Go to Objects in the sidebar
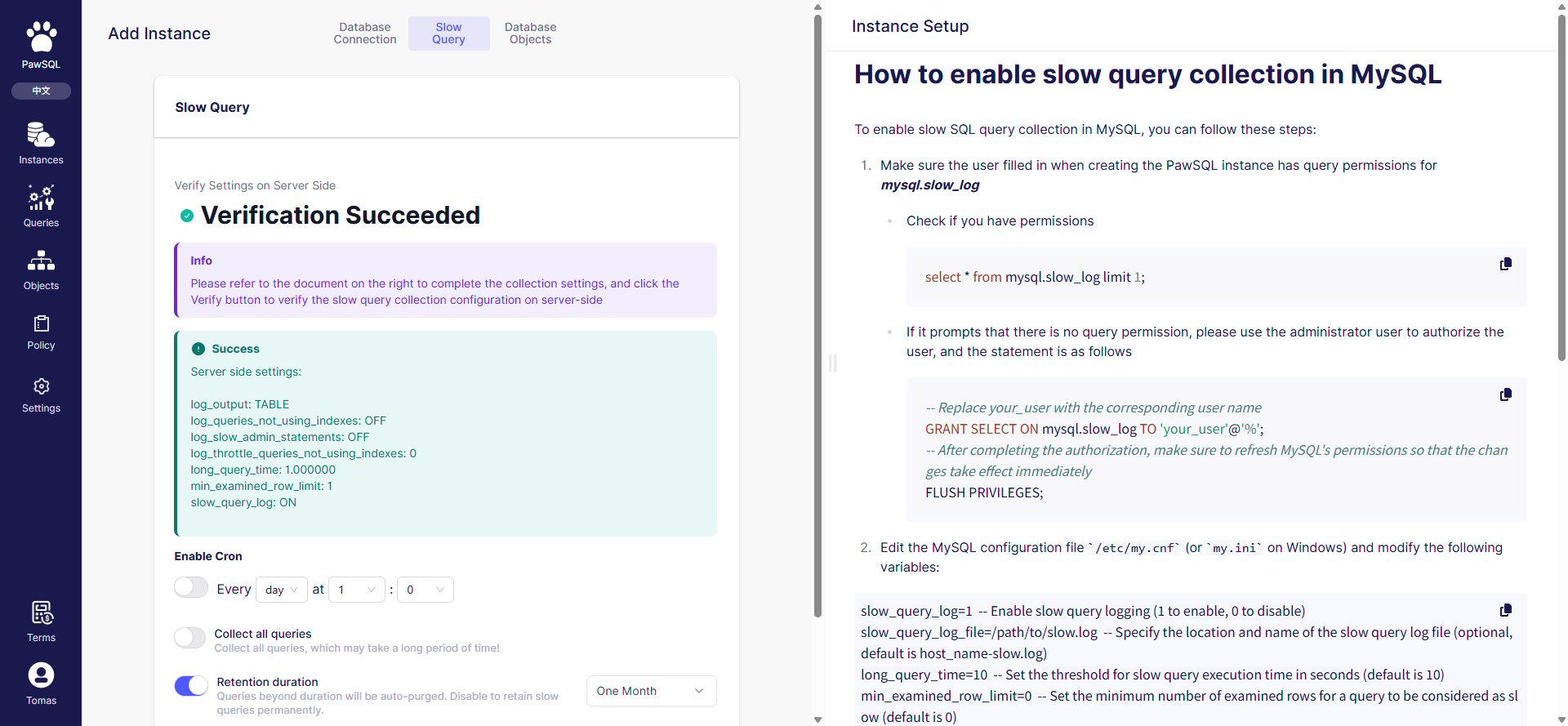Screen dimensions: 1568x726 41,269
